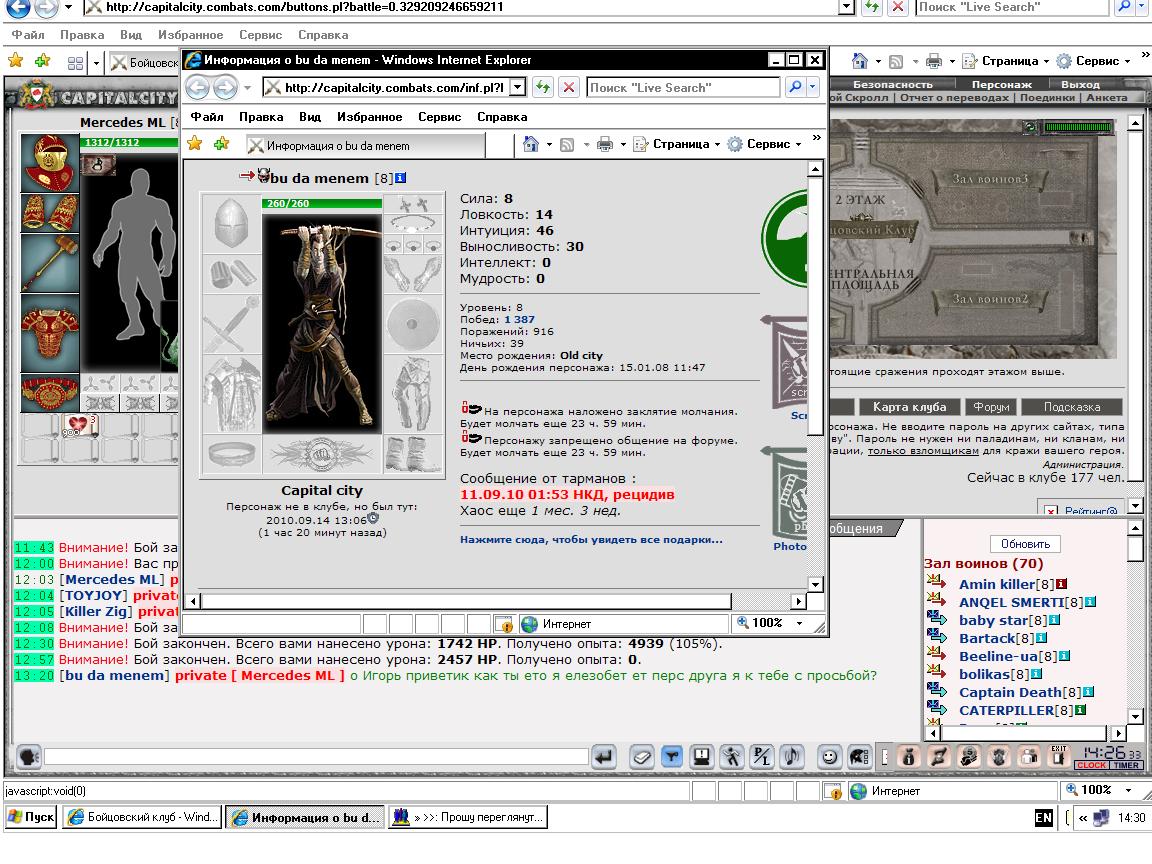Click the chat message input field
The height and width of the screenshot is (864, 1152).
pyautogui.click(x=316, y=757)
